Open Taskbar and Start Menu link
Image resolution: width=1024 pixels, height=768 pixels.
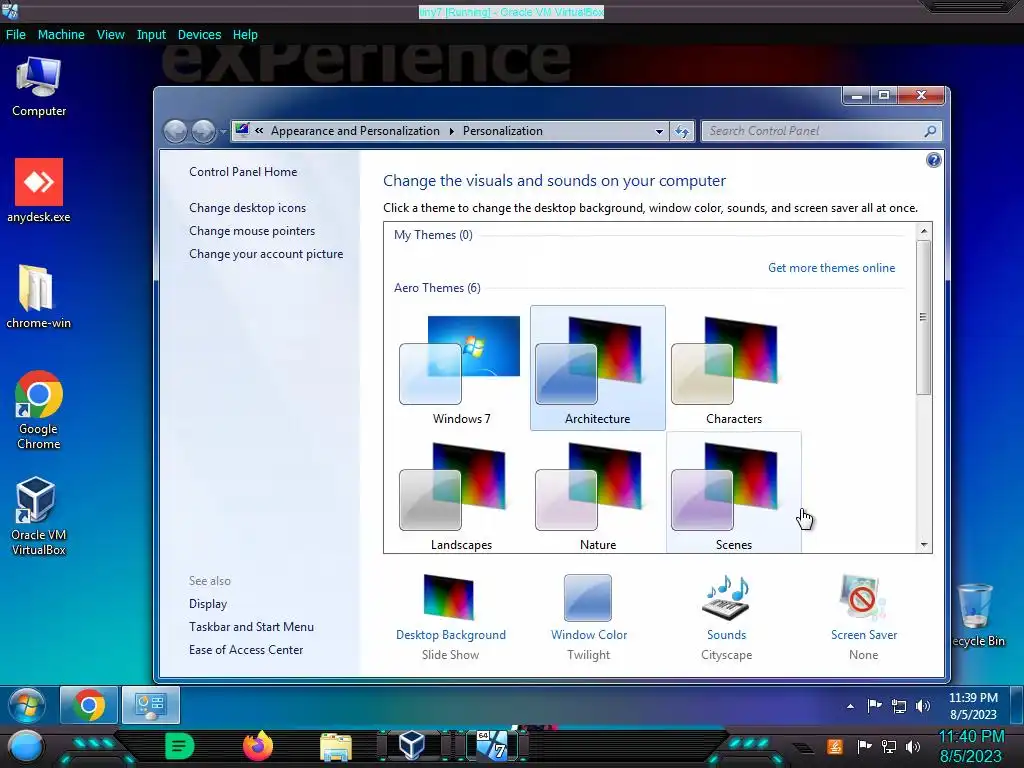251,627
